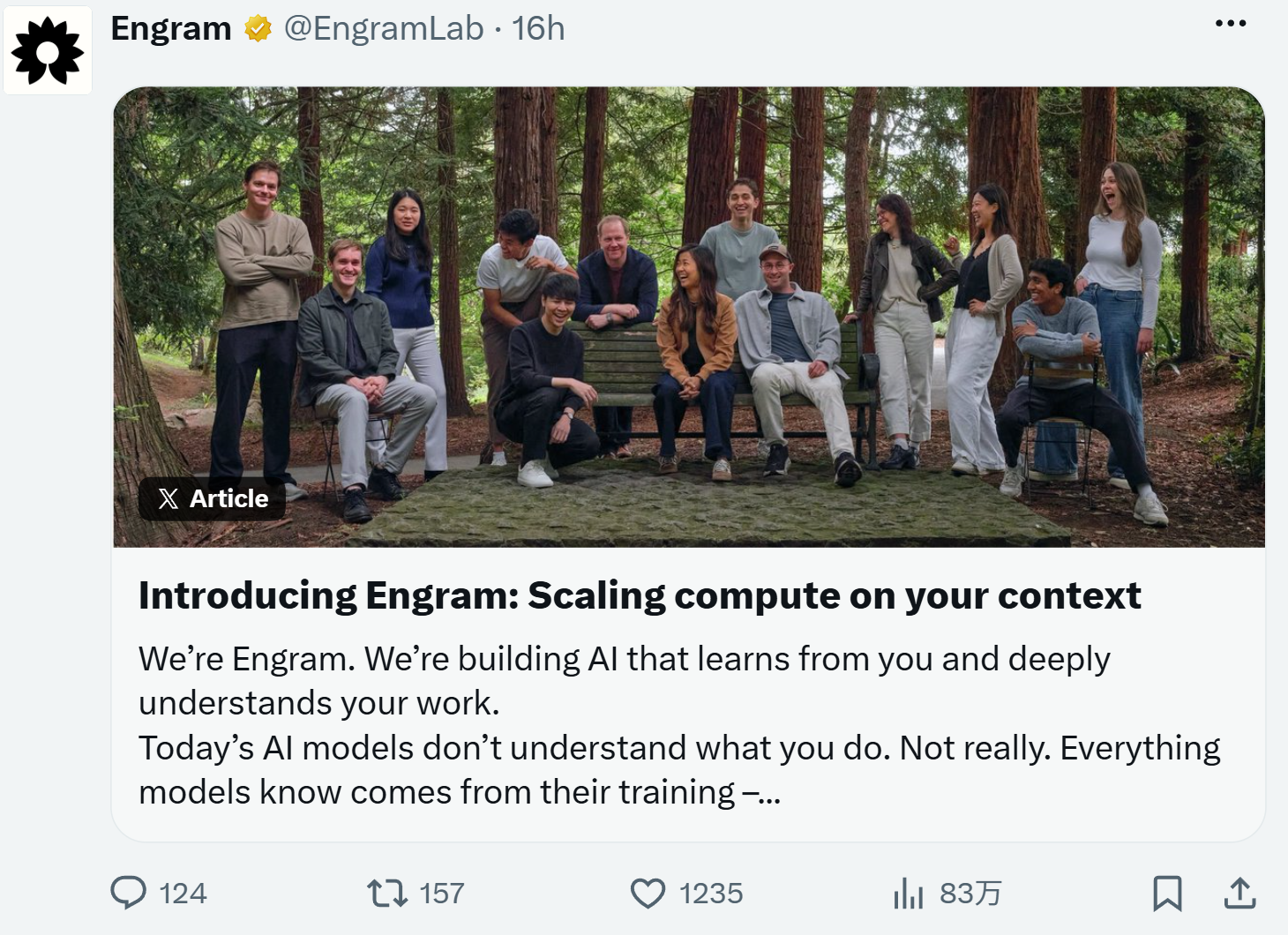Viewport: 1288px width, 935px height.
Task: Click the 124 replies count
Action: (x=183, y=894)
